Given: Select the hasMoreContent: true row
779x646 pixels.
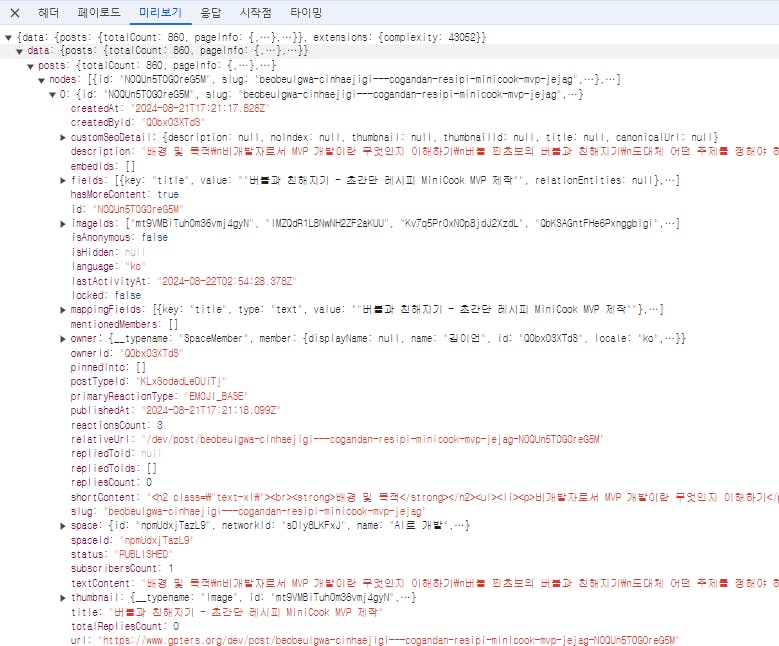Looking at the screenshot, I should (125, 194).
